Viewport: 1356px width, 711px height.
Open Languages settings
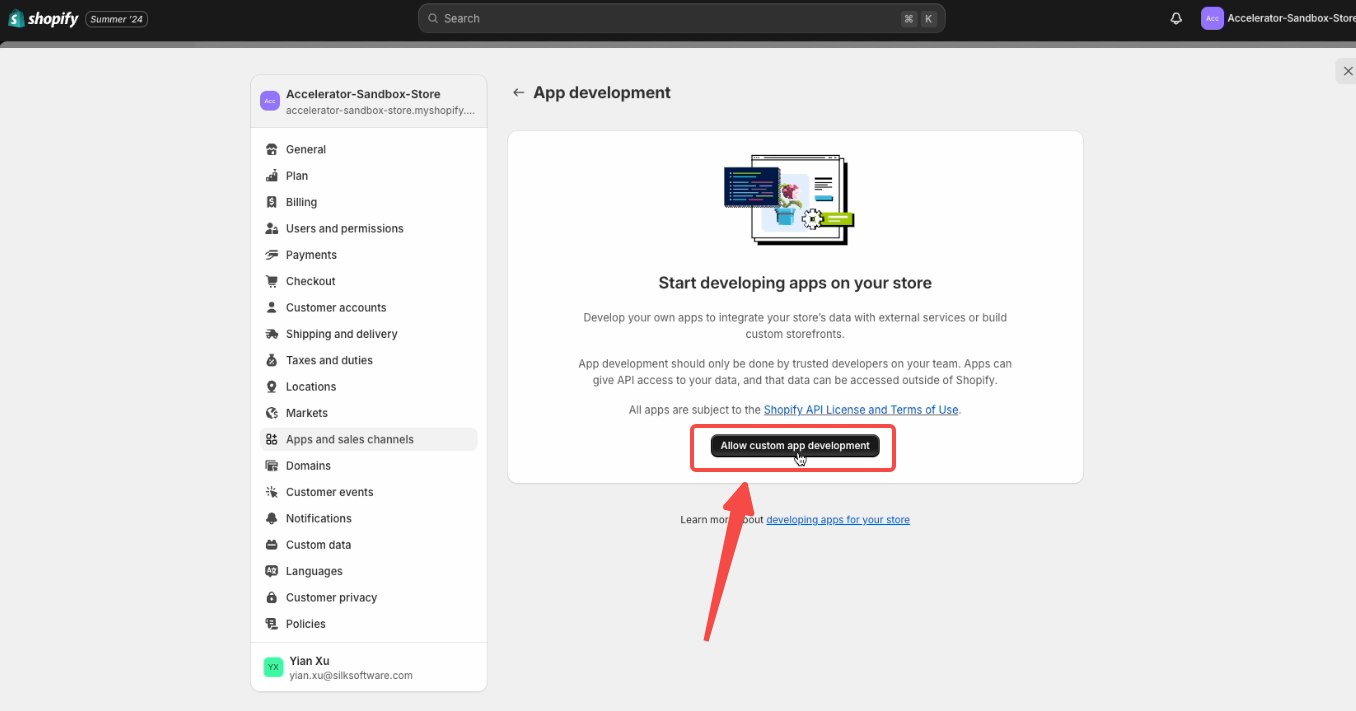click(x=369, y=572)
